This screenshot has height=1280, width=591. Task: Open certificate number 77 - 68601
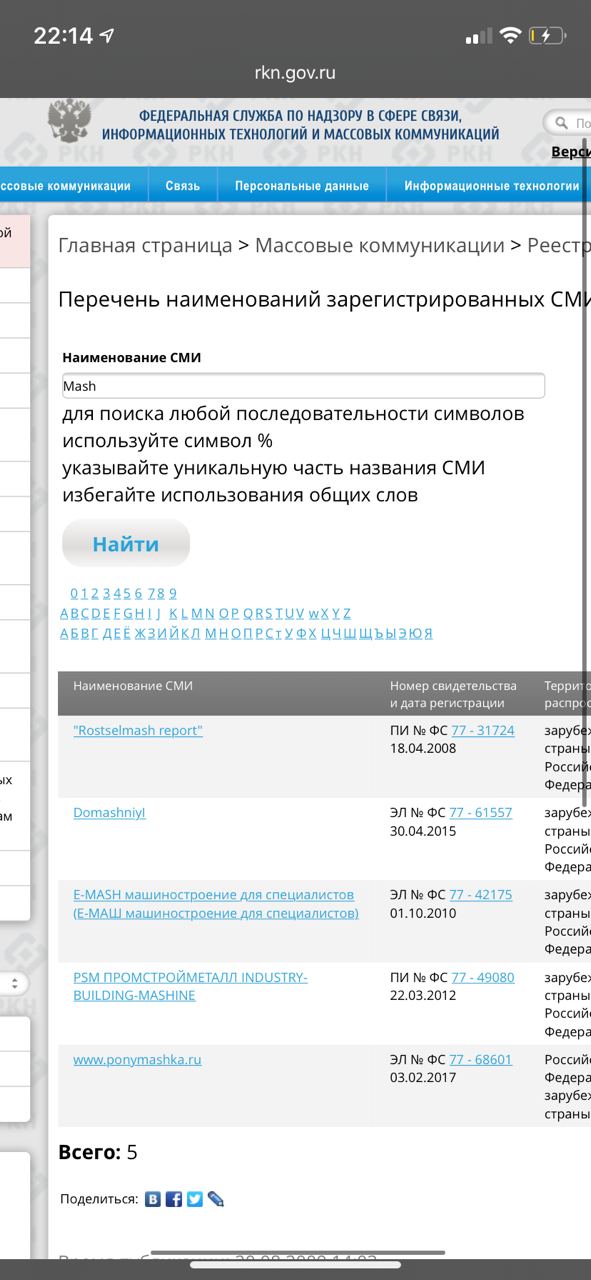[x=481, y=1058]
